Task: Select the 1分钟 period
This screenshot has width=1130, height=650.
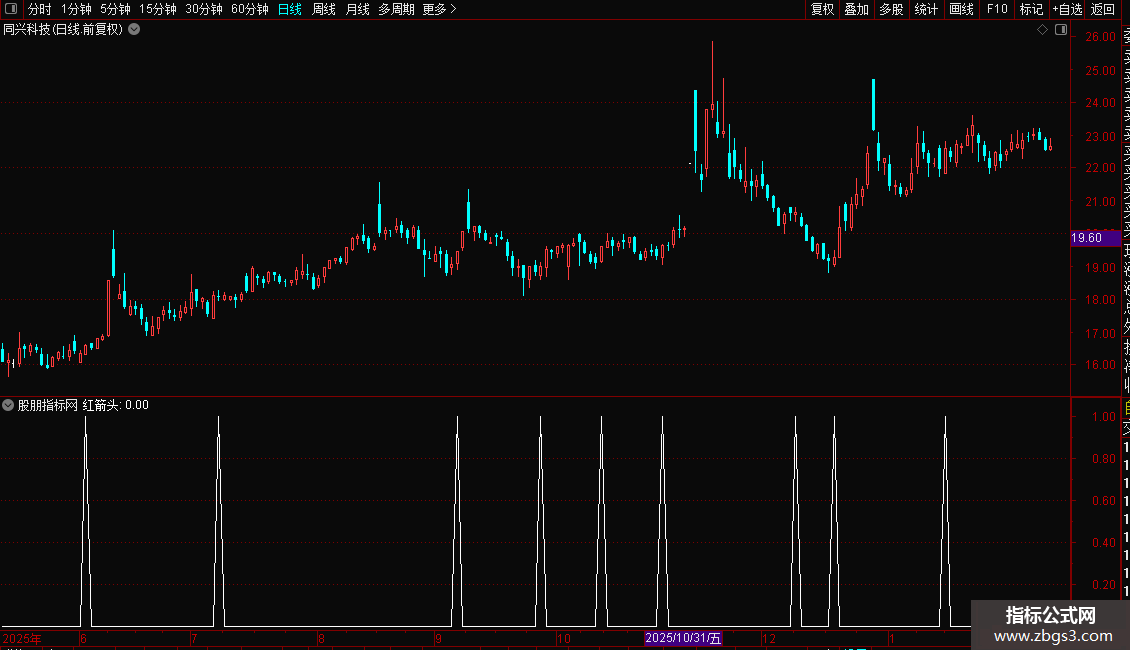Action: point(76,9)
